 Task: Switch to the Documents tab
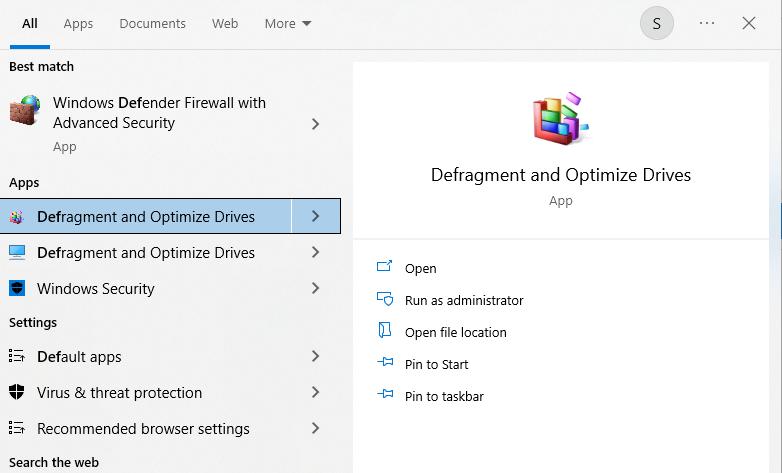tap(152, 23)
